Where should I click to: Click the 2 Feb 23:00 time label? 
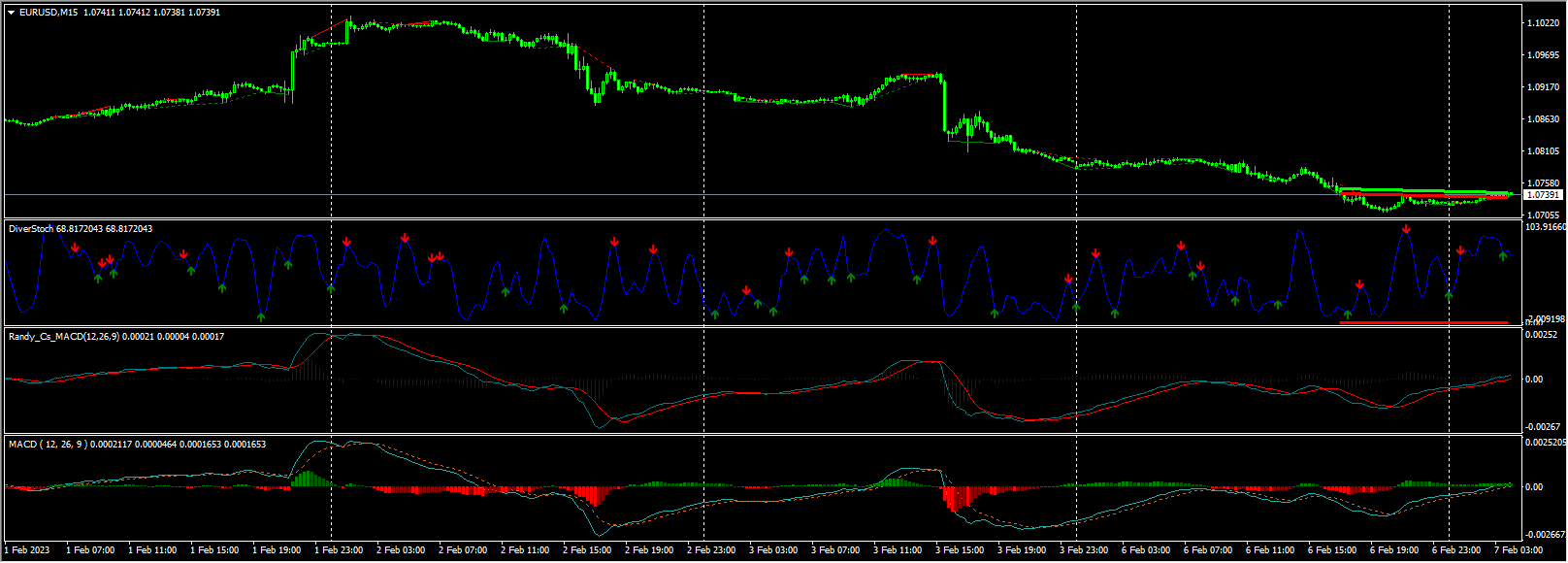711,550
